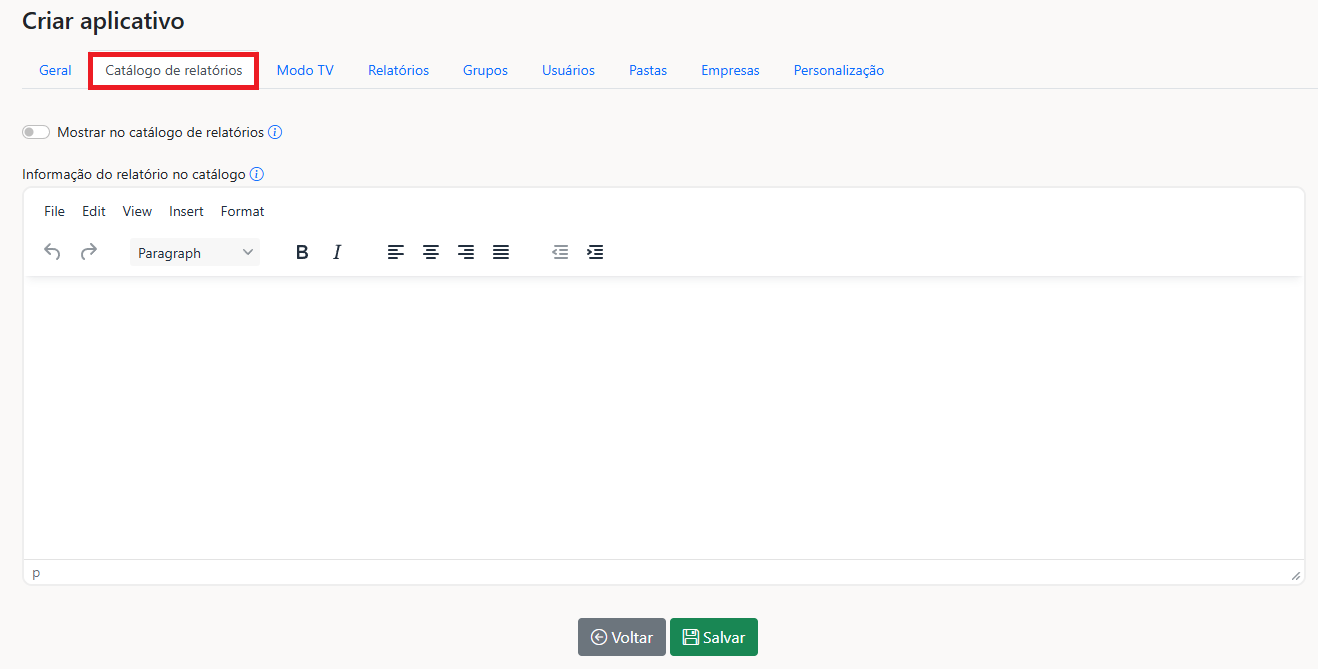This screenshot has height=669, width=1318.
Task: Increase indent in the editor
Action: tap(595, 253)
